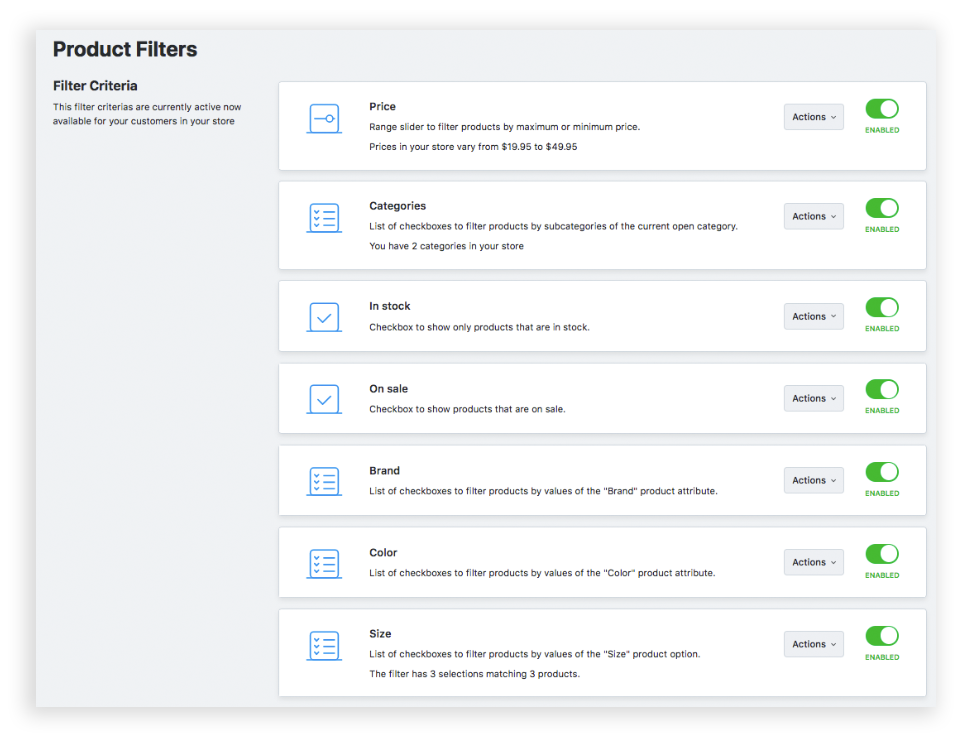Click the Size filter title
Screen dimensions: 967x742
[x=380, y=634]
